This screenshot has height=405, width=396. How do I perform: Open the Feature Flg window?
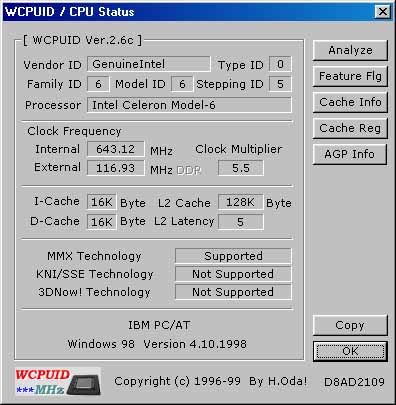tap(350, 76)
